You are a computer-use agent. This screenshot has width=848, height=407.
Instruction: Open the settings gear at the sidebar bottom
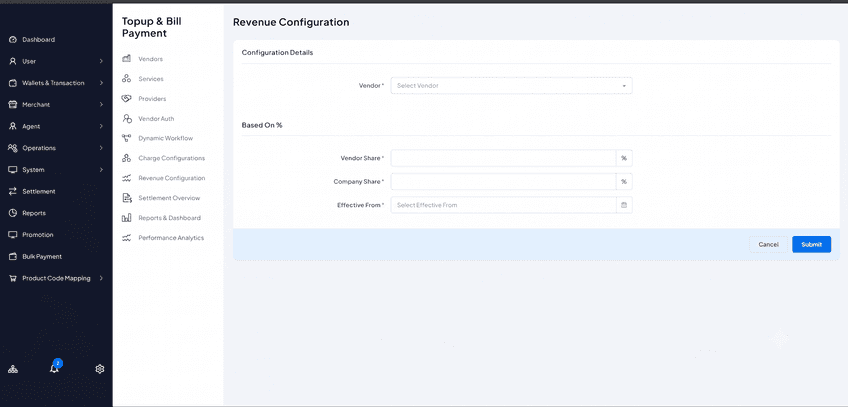[x=100, y=369]
